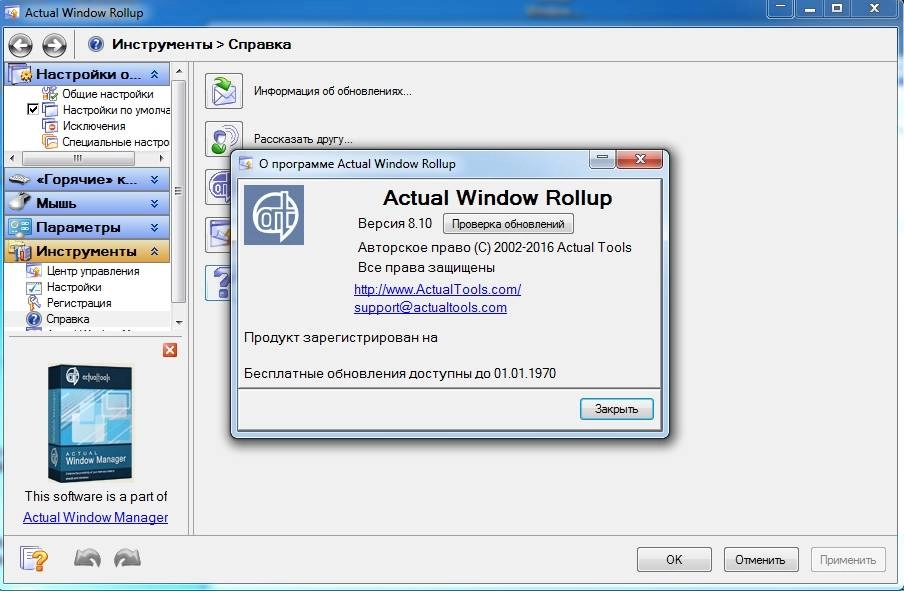Click the sidebar vertical scrollbar down arrow

(179, 322)
